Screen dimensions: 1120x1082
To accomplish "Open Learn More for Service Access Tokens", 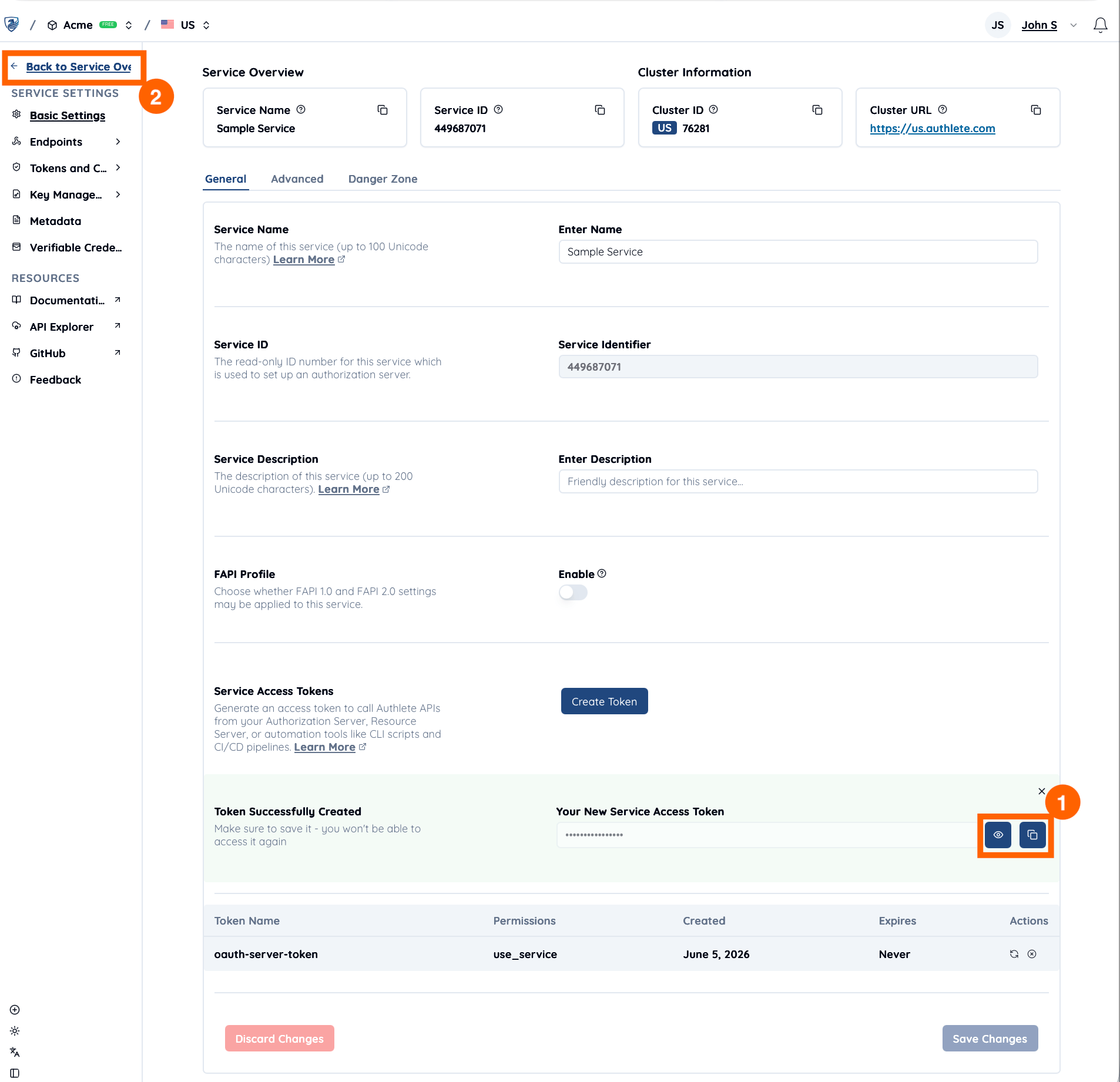I will click(x=325, y=747).
